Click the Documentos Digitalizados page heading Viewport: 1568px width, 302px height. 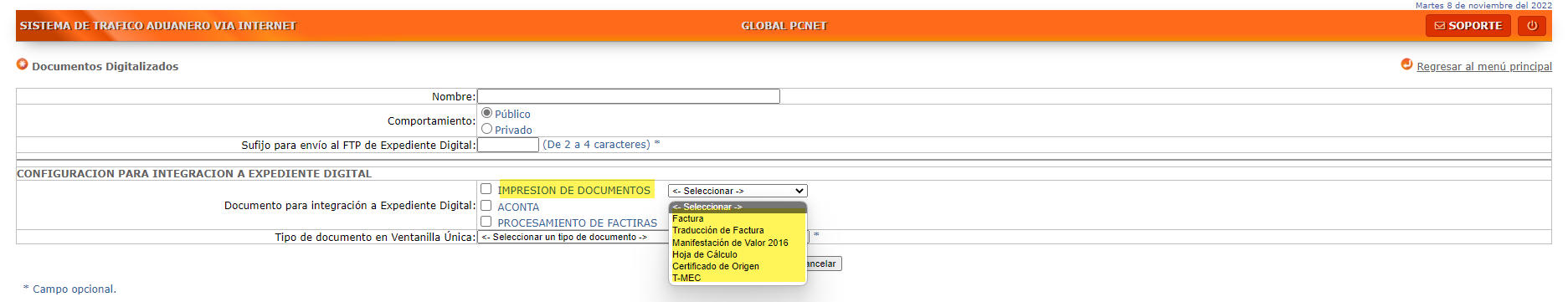coord(105,66)
